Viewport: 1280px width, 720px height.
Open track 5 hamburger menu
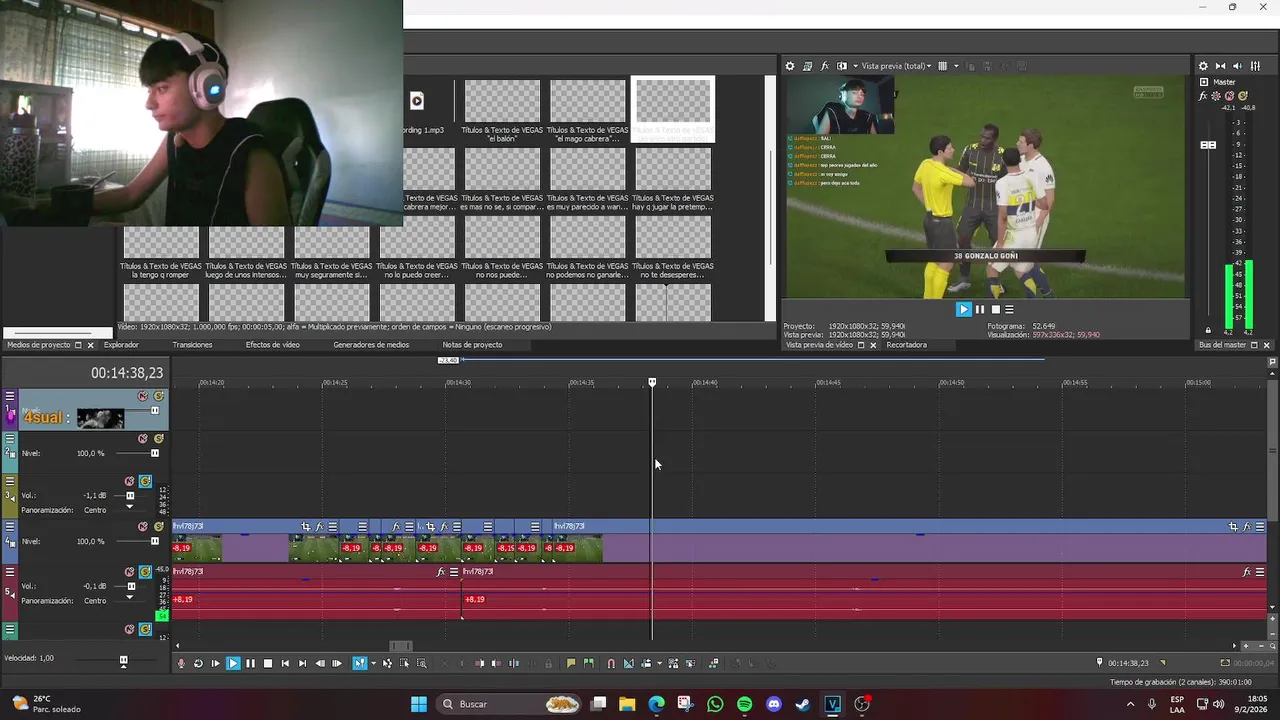coord(10,572)
